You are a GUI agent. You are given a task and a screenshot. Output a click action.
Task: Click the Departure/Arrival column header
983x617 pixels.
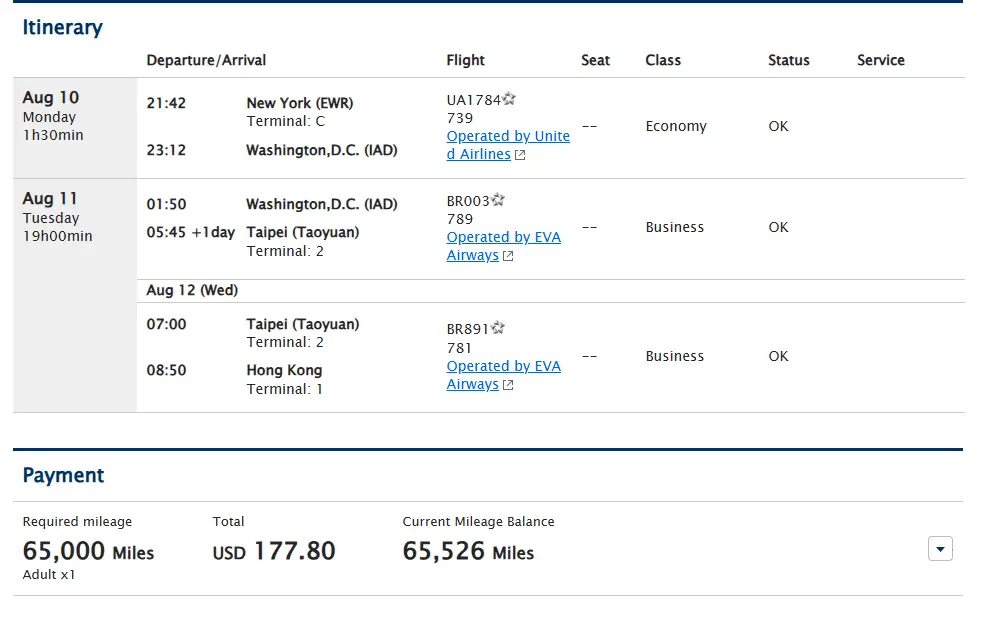tap(206, 60)
